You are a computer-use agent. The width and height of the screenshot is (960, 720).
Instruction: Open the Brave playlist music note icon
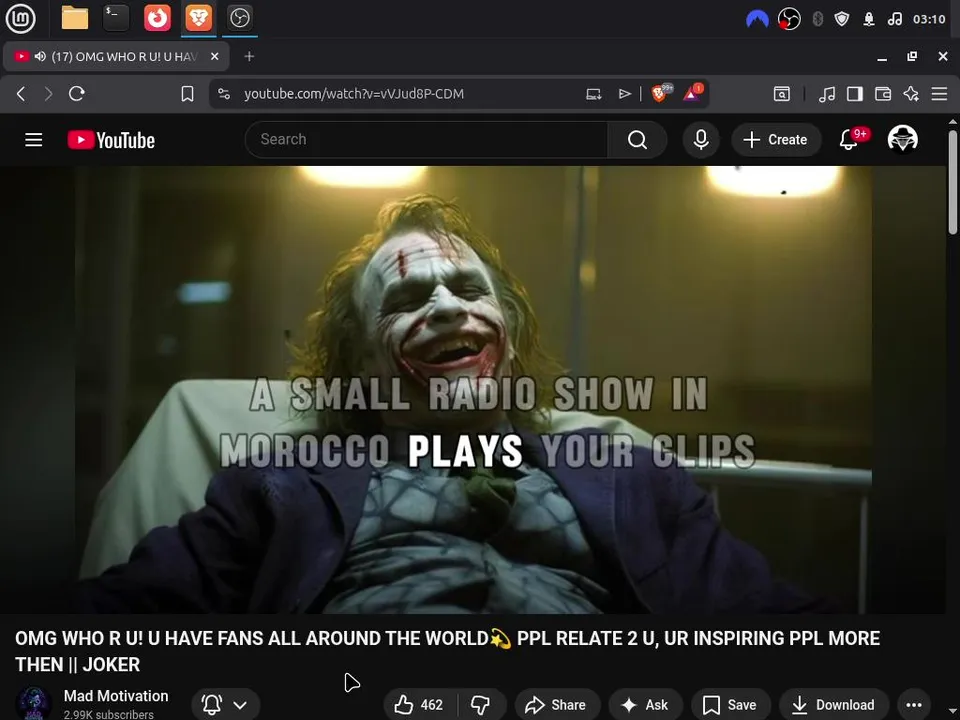click(827, 94)
